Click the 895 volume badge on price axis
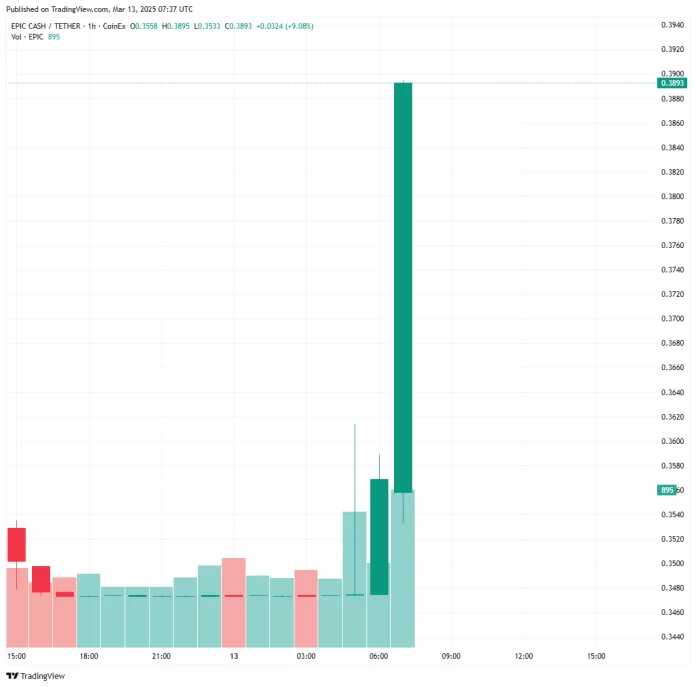 click(x=666, y=490)
